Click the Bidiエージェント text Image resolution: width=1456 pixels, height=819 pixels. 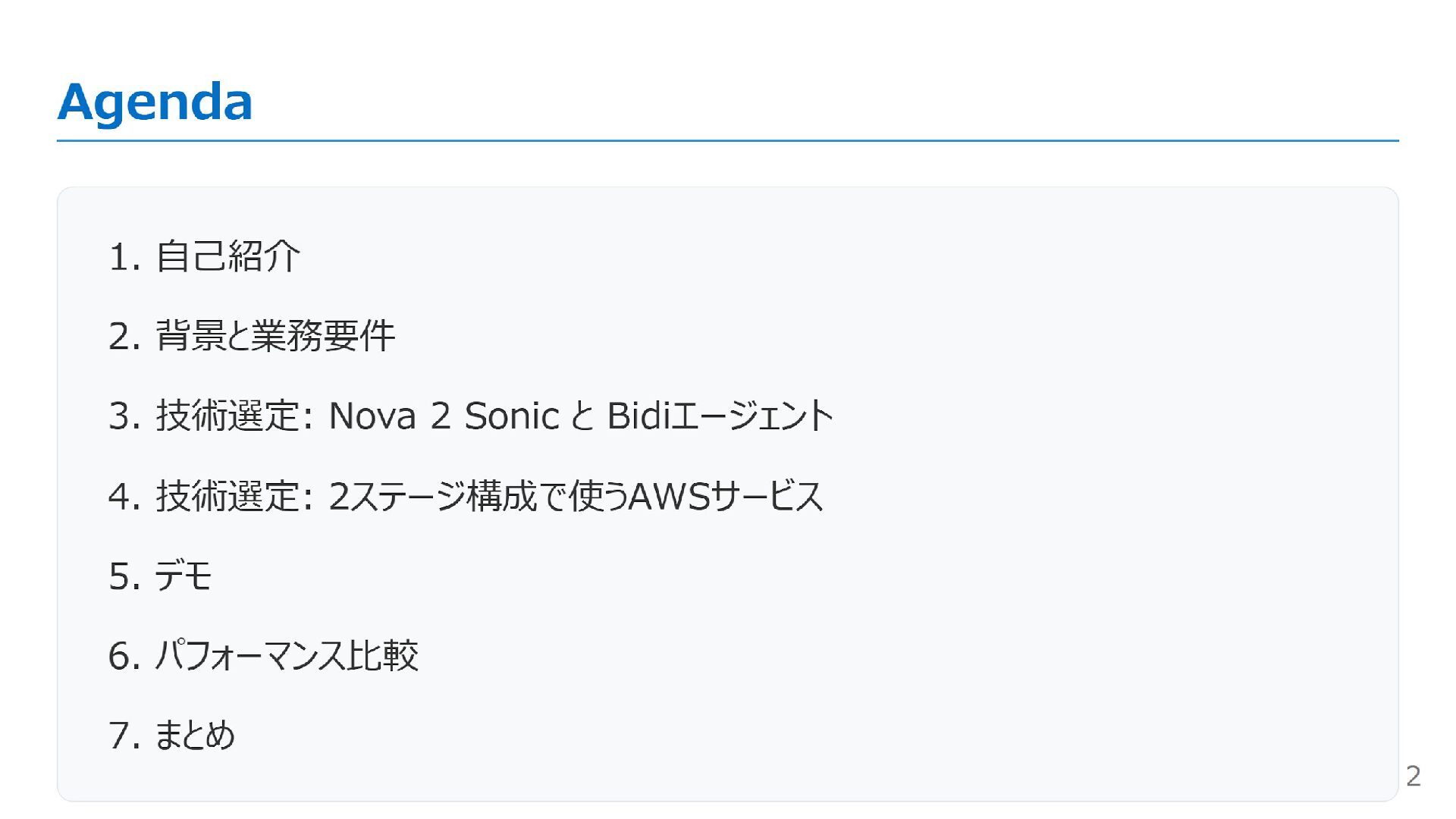pos(720,416)
